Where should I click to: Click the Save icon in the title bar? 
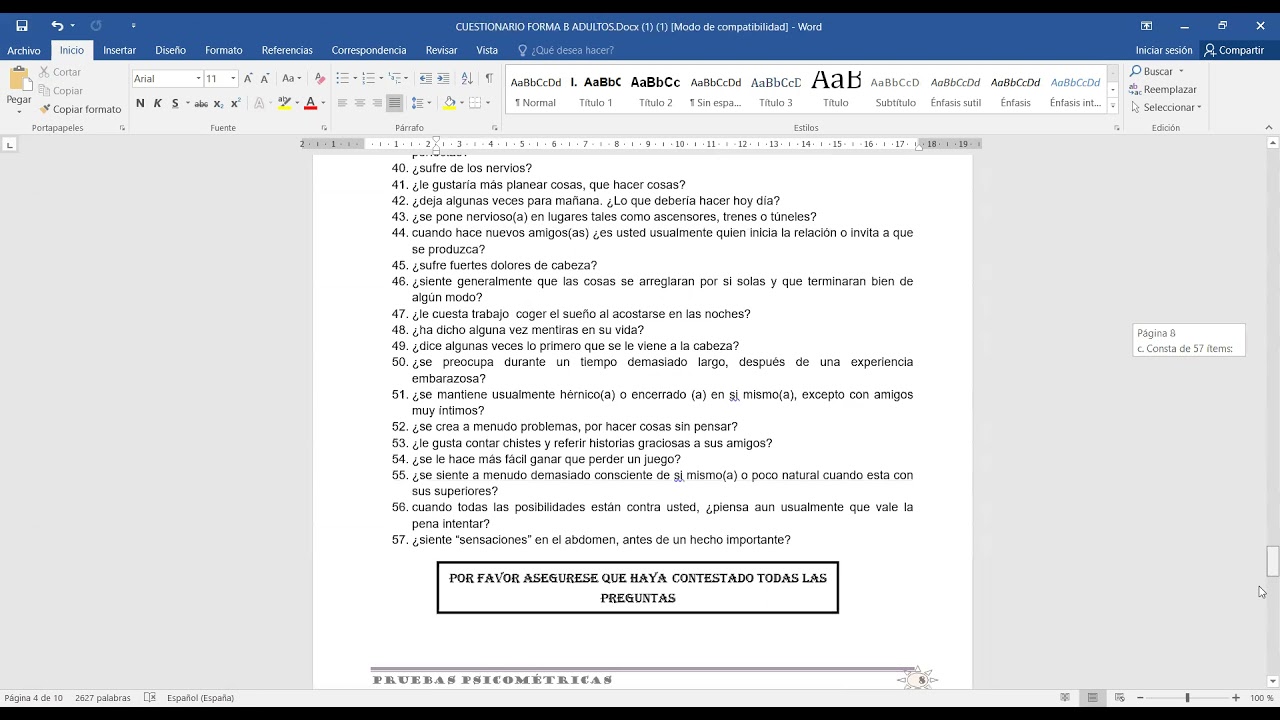pyautogui.click(x=22, y=26)
